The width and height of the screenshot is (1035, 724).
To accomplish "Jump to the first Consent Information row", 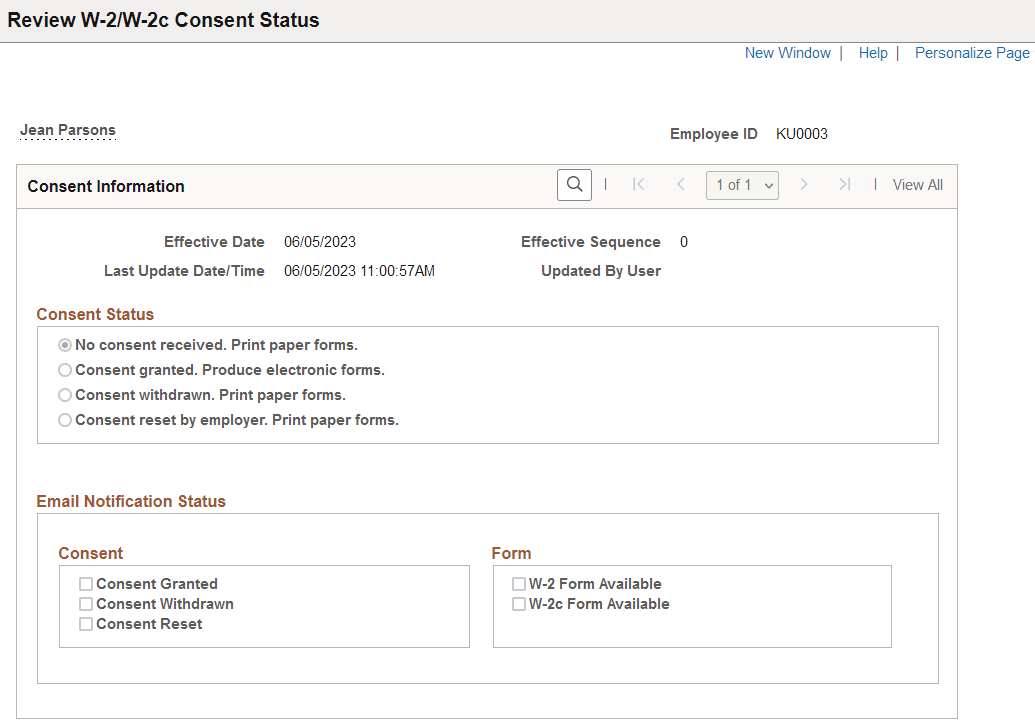I will coord(638,184).
